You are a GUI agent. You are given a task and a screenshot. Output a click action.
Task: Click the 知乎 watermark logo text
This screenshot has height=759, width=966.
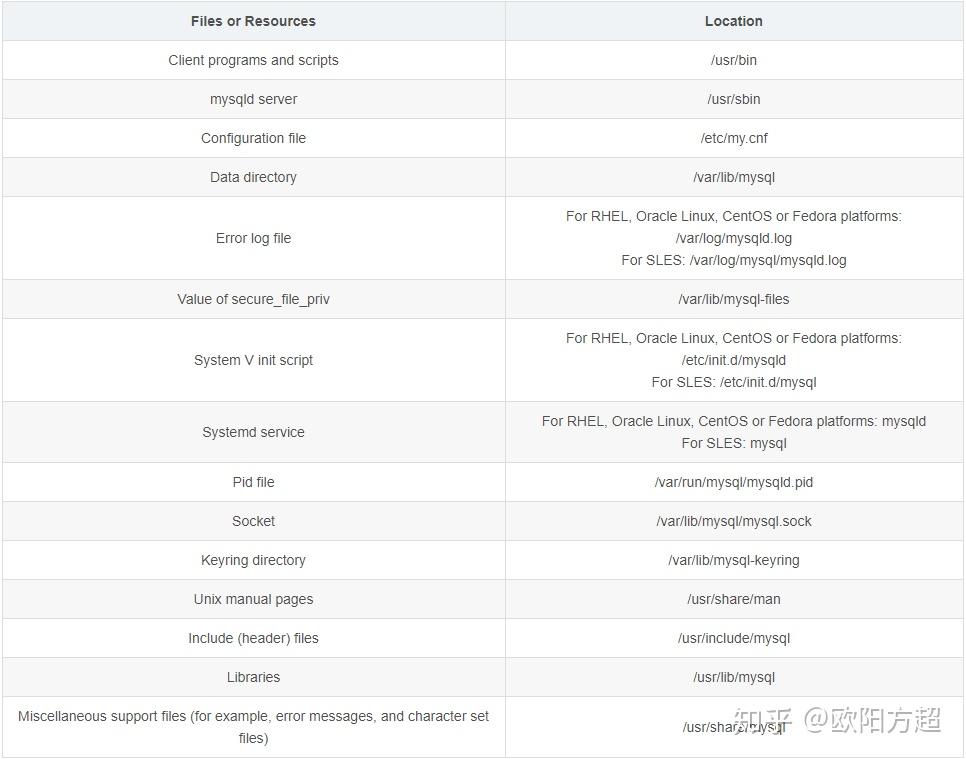pyautogui.click(x=763, y=720)
